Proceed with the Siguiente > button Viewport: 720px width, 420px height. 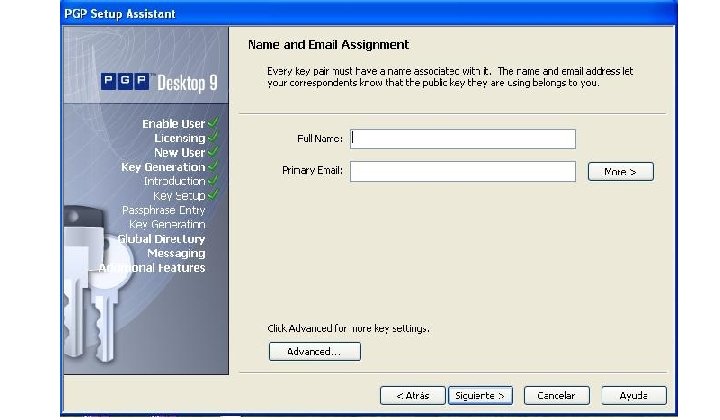[x=480, y=395]
